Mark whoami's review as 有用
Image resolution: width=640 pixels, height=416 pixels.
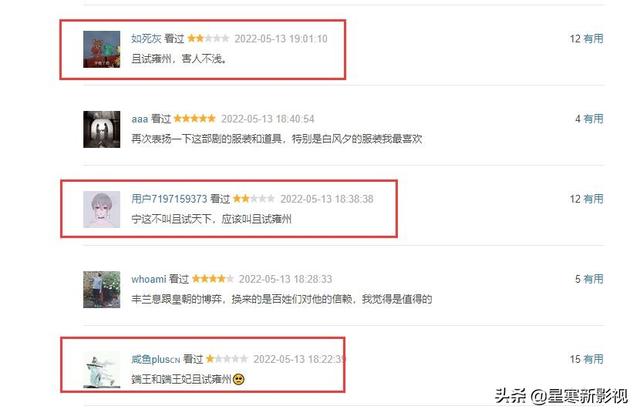(x=593, y=279)
